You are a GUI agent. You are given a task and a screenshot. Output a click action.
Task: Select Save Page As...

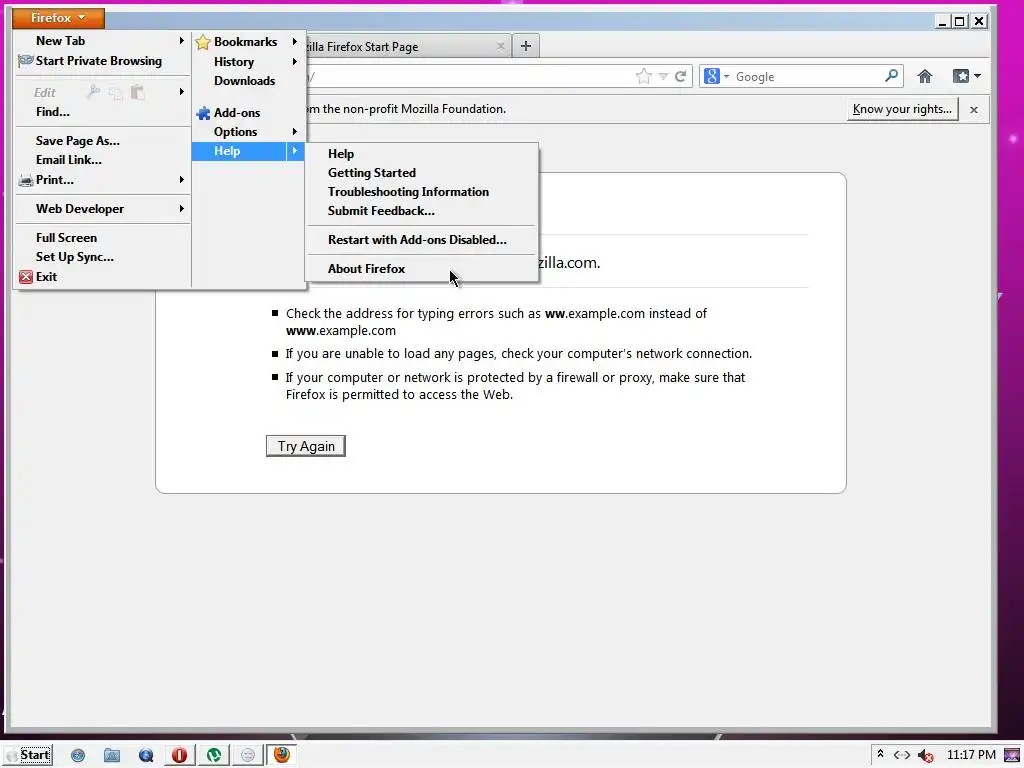[x=78, y=140]
